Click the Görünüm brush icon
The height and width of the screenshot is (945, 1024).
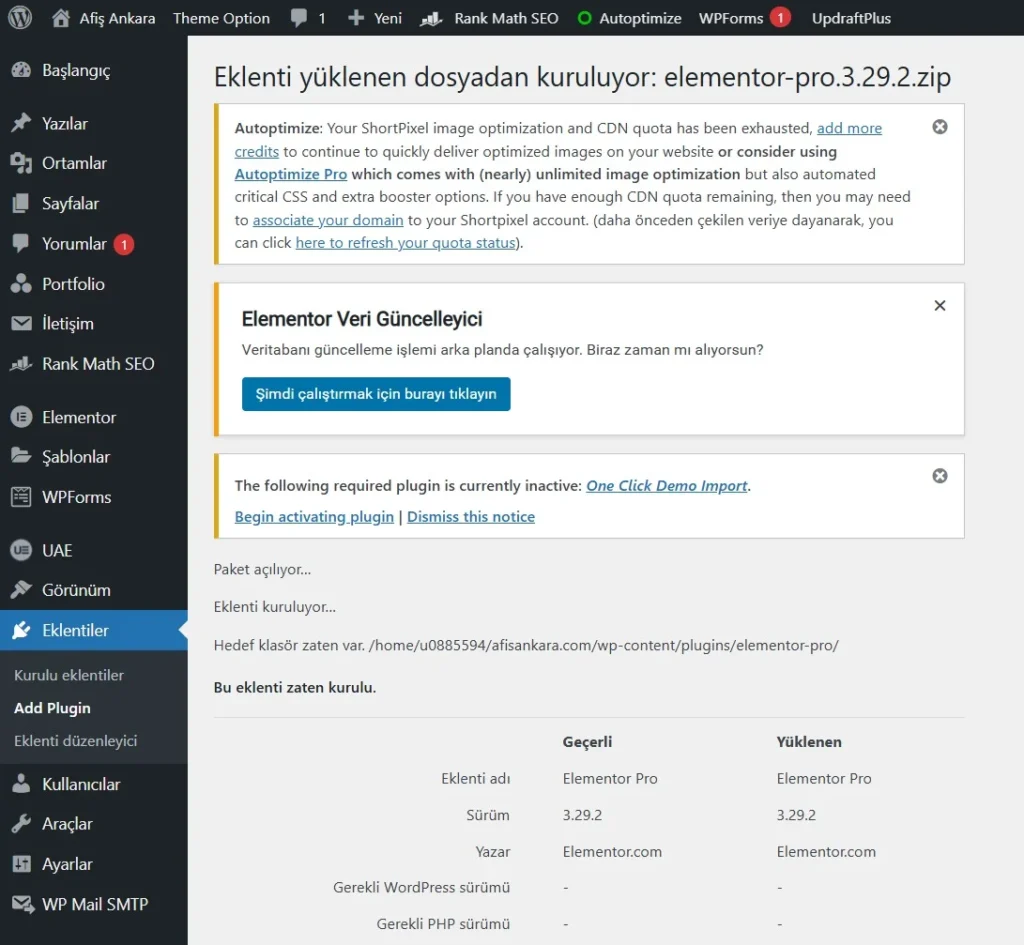coord(21,590)
